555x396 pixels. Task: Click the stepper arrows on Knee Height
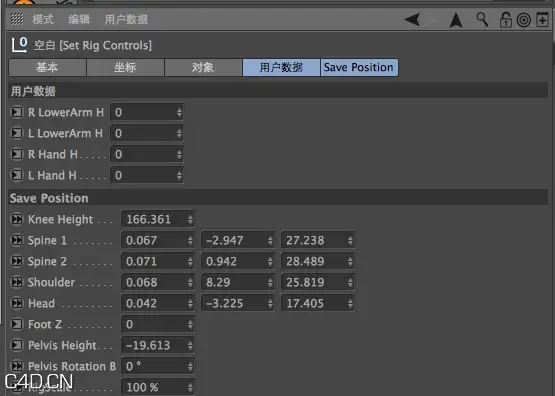point(190,219)
